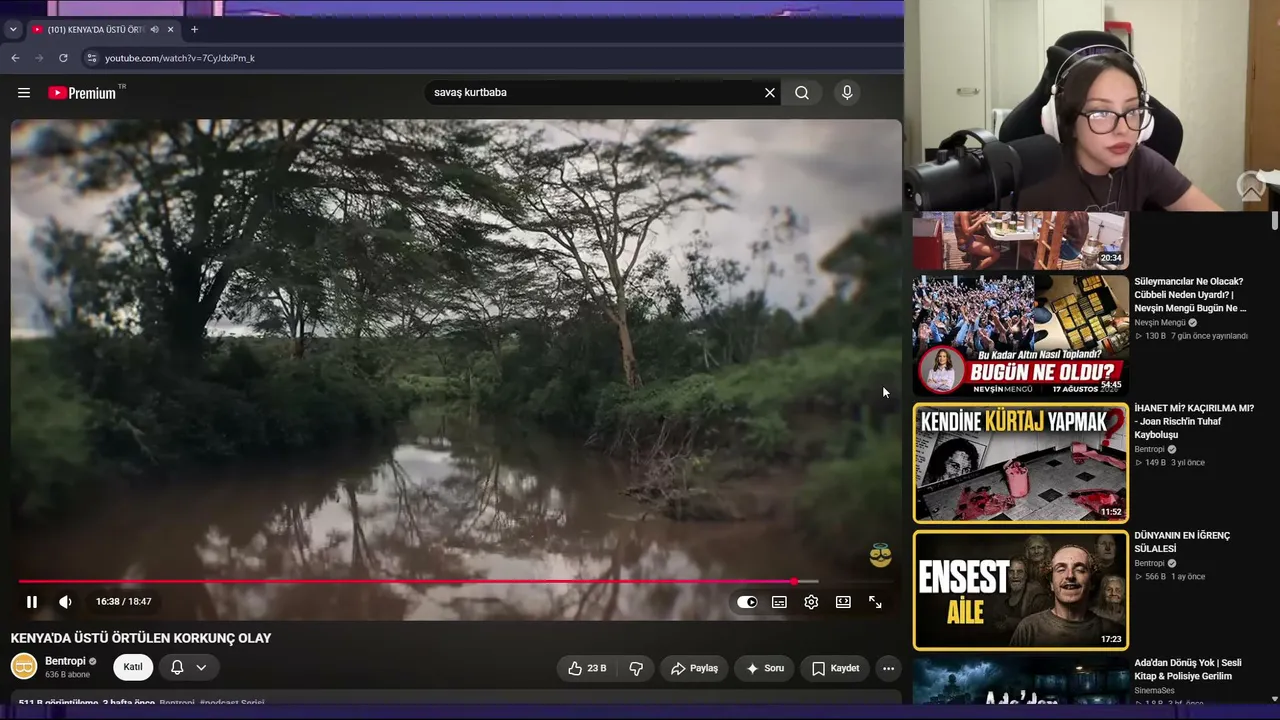Image resolution: width=1280 pixels, height=720 pixels.
Task: Reload the current page
Action: tap(63, 58)
